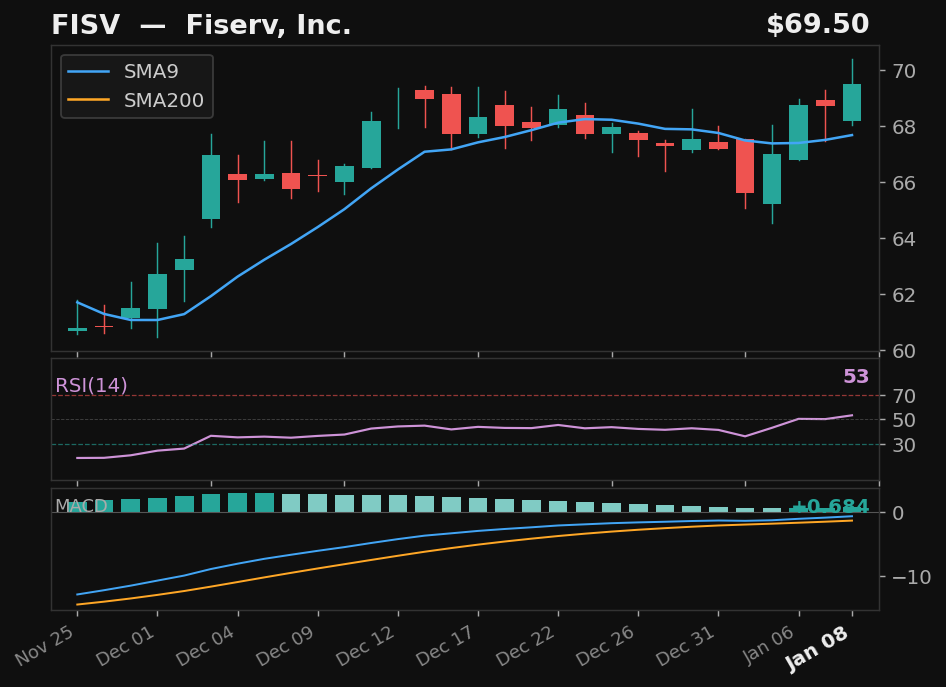Image resolution: width=946 pixels, height=687 pixels.
Task: Select the SMA200 legend entry
Action: (136, 100)
